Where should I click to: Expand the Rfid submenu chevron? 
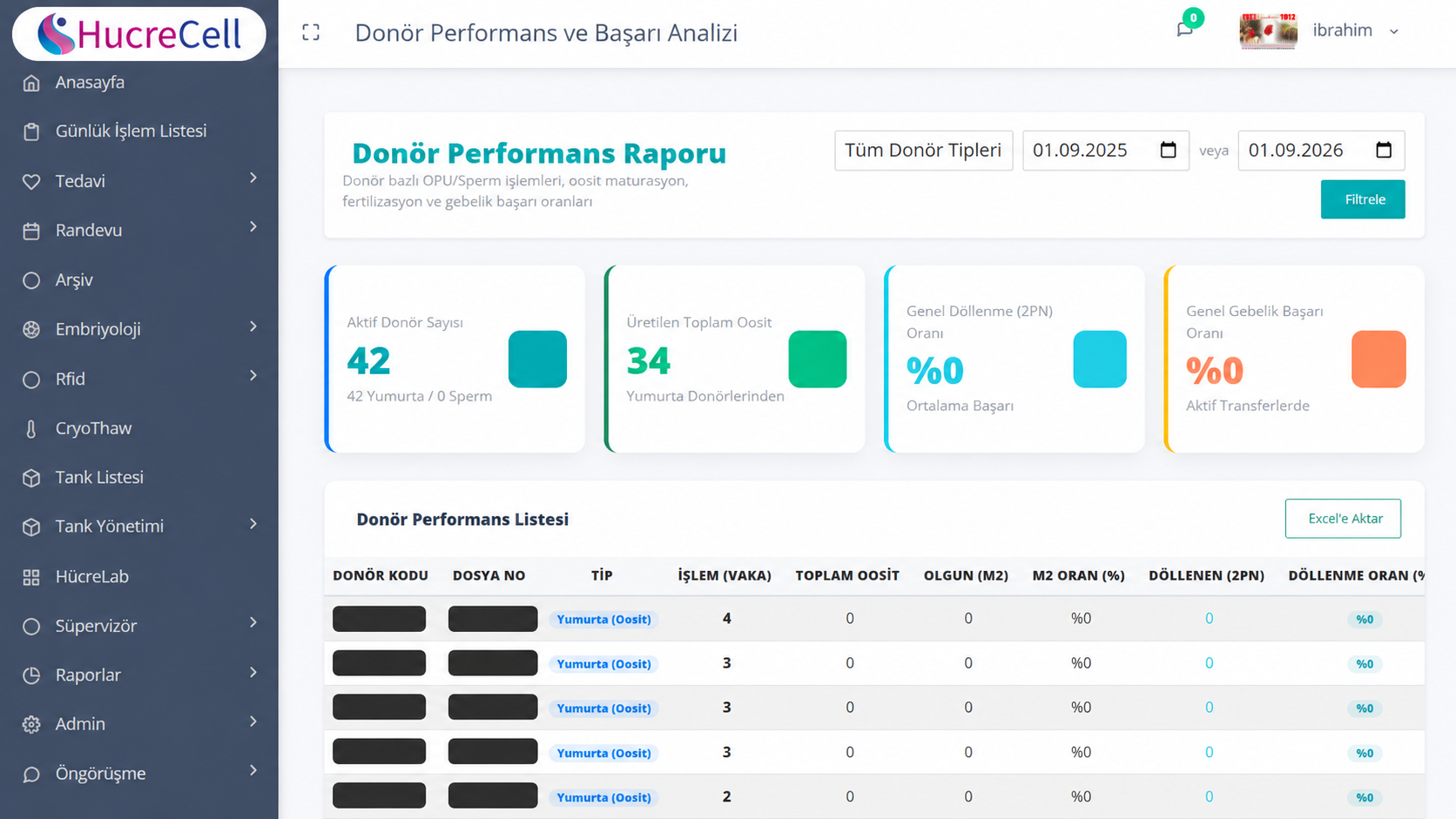click(253, 375)
